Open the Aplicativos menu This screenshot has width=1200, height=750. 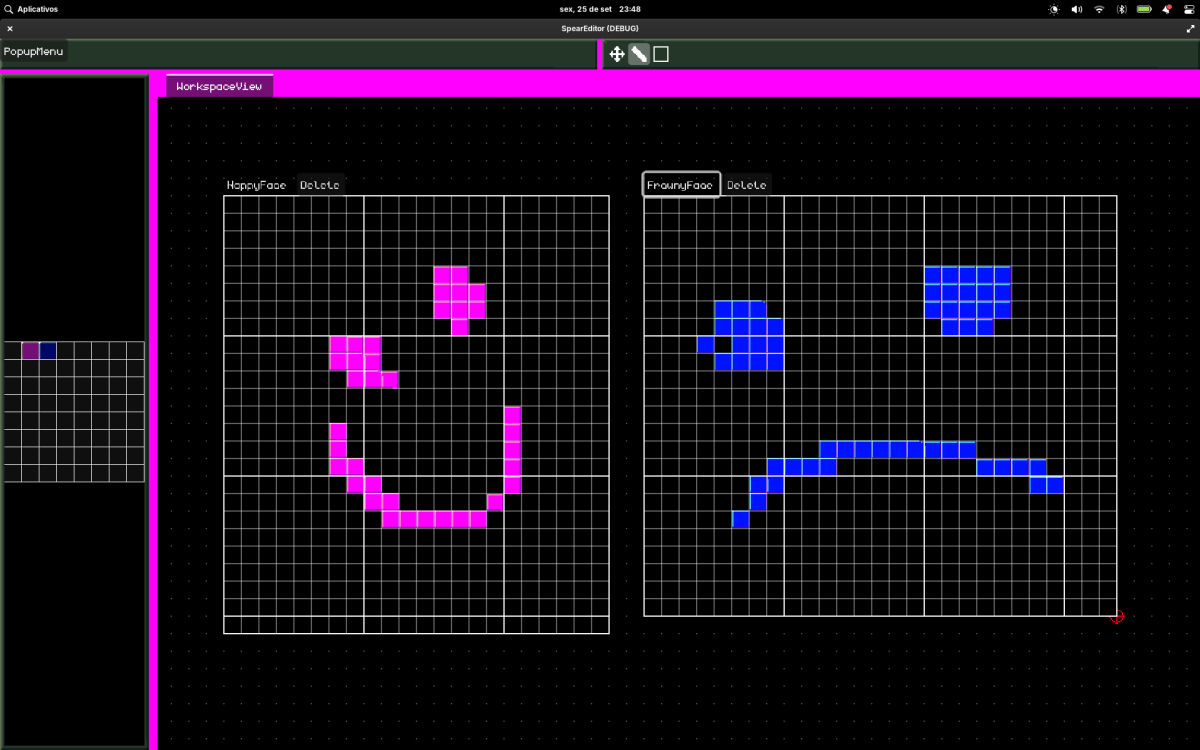pos(31,9)
